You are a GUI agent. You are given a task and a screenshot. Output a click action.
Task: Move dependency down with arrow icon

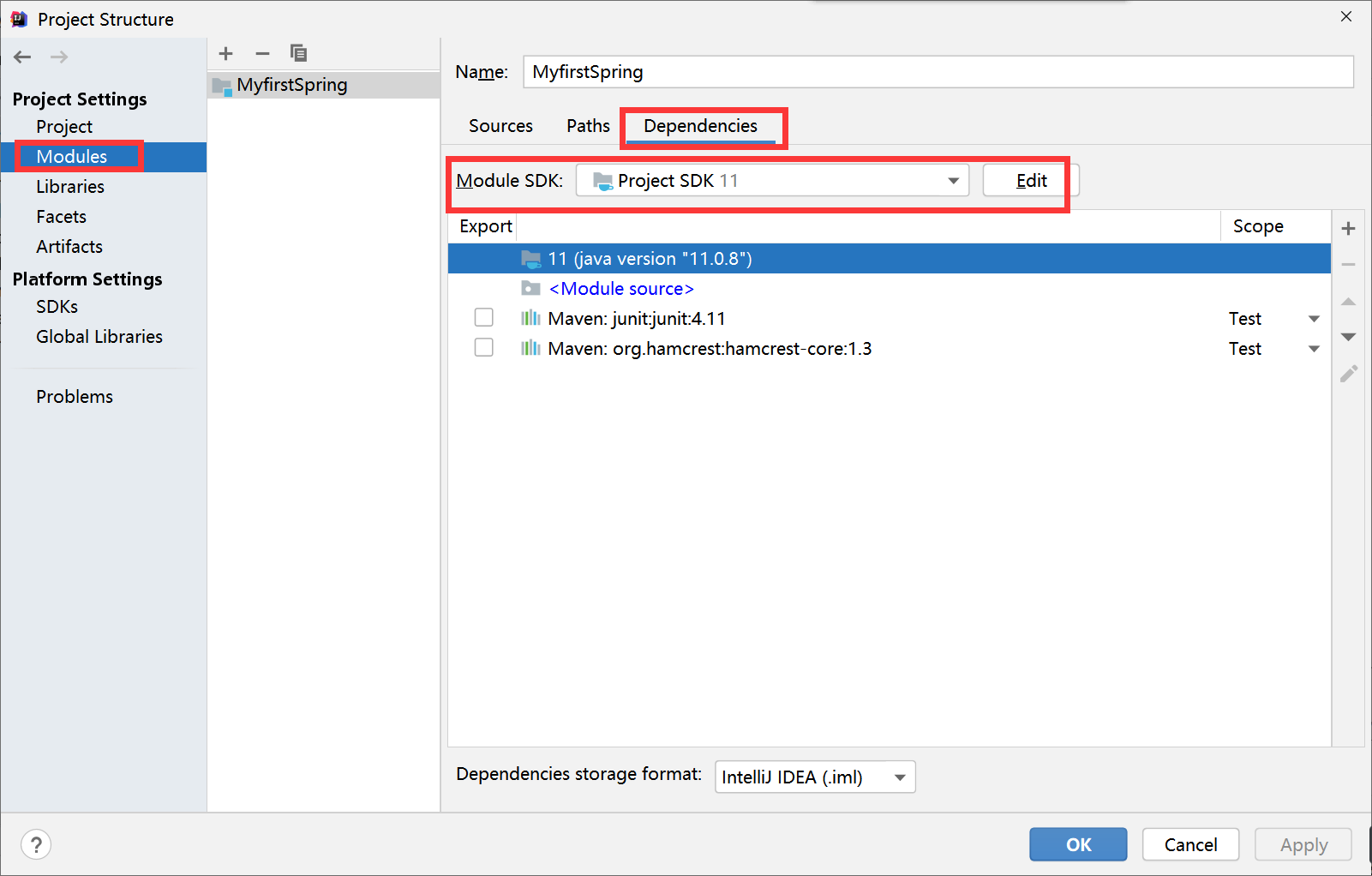(x=1348, y=337)
